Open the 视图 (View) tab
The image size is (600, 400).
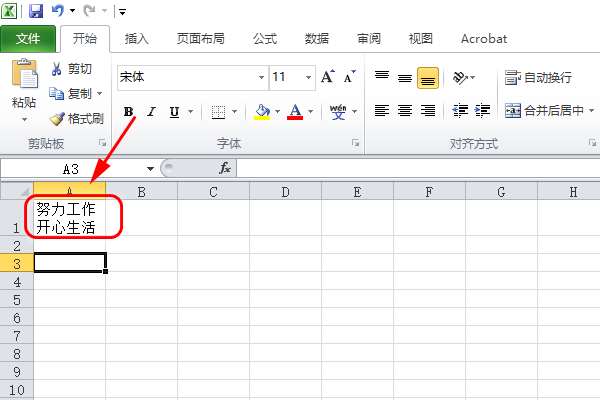(x=421, y=39)
